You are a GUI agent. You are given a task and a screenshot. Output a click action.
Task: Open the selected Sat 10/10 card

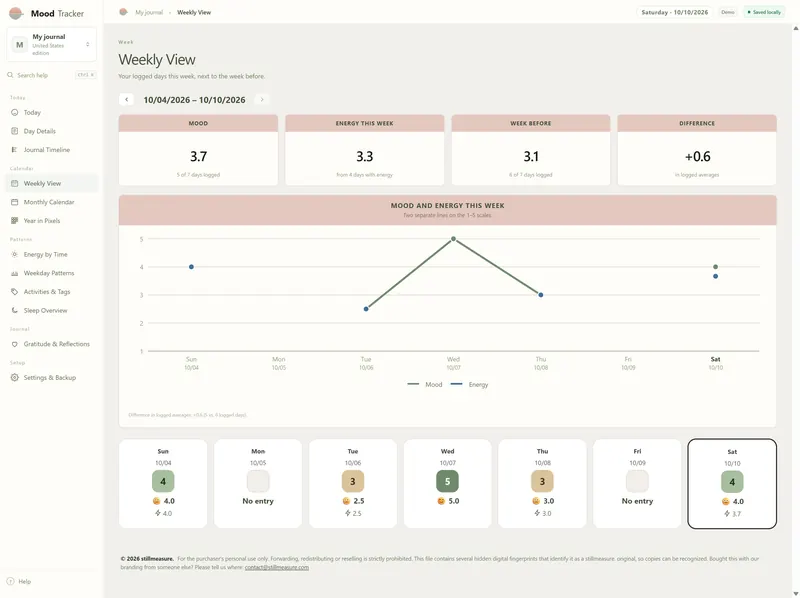[732, 484]
